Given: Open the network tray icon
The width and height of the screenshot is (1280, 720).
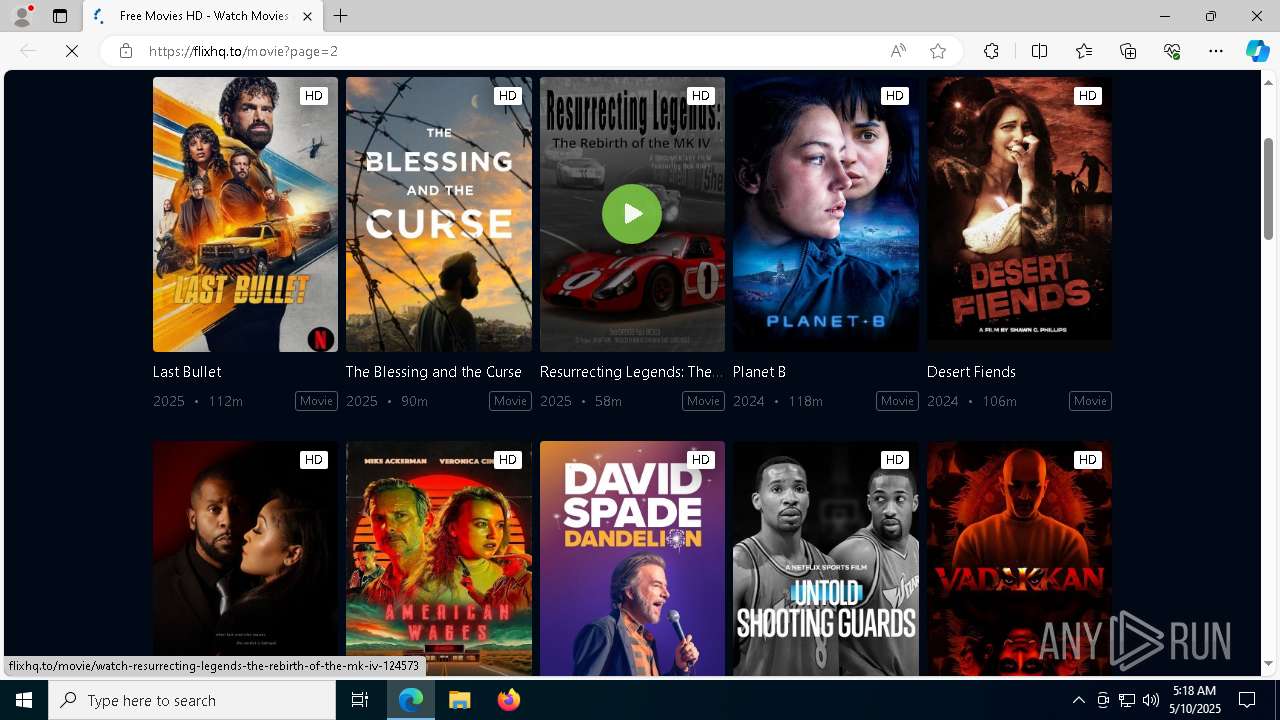Looking at the screenshot, I should (1127, 700).
